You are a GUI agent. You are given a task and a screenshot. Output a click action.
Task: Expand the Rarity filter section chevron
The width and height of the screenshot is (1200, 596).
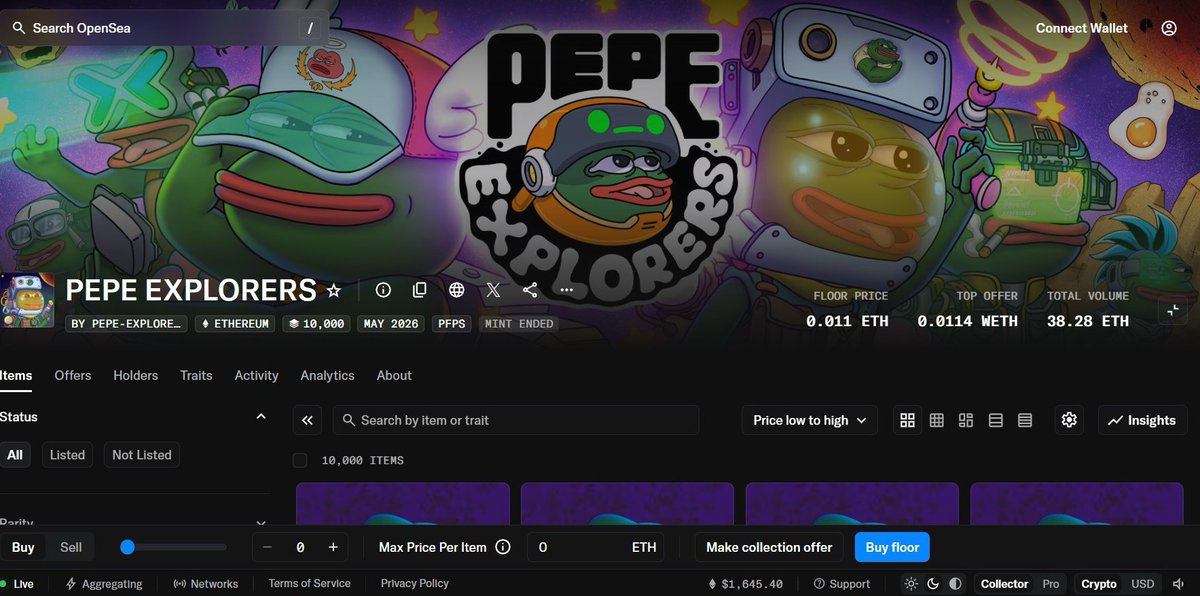tap(261, 522)
